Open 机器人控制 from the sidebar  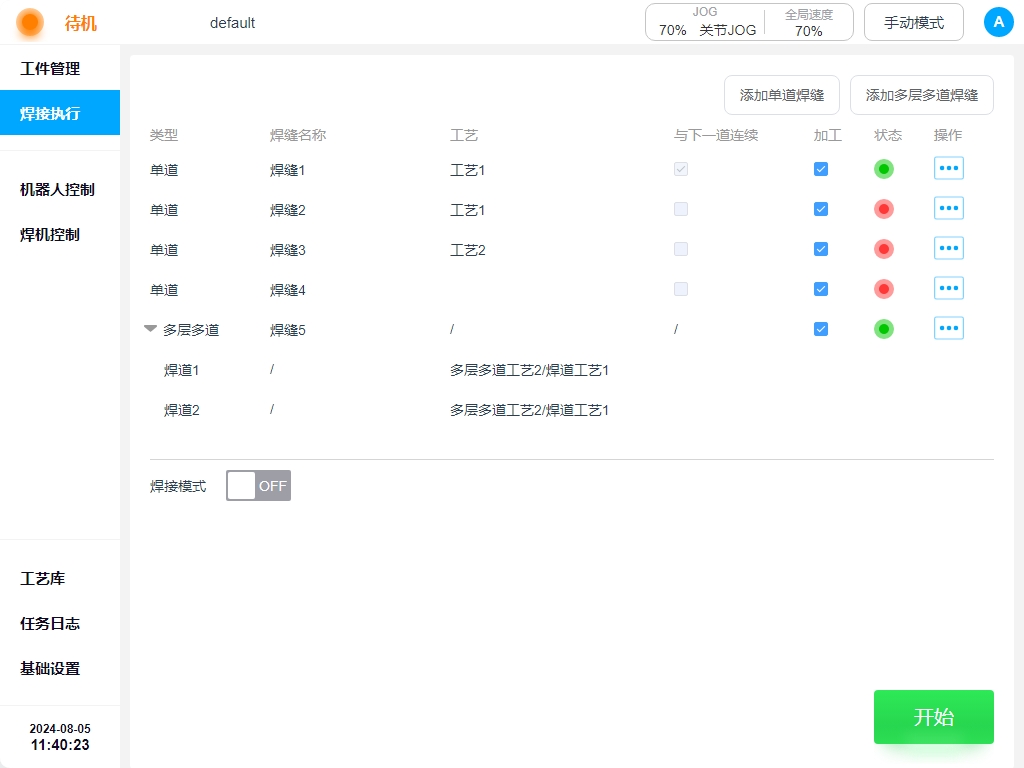(x=57, y=189)
